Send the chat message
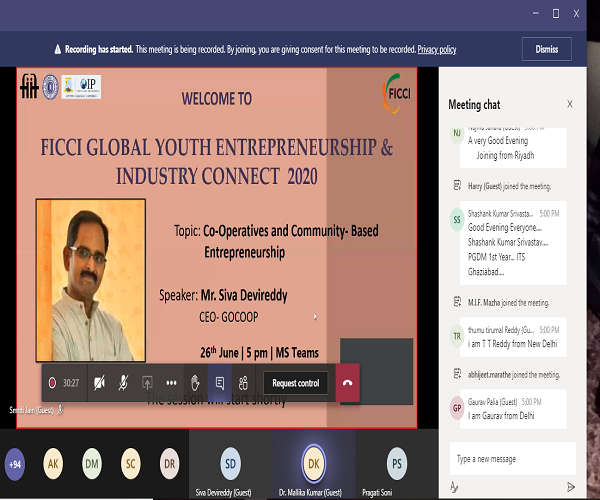Viewport: 600px width, 500px height. click(x=571, y=487)
